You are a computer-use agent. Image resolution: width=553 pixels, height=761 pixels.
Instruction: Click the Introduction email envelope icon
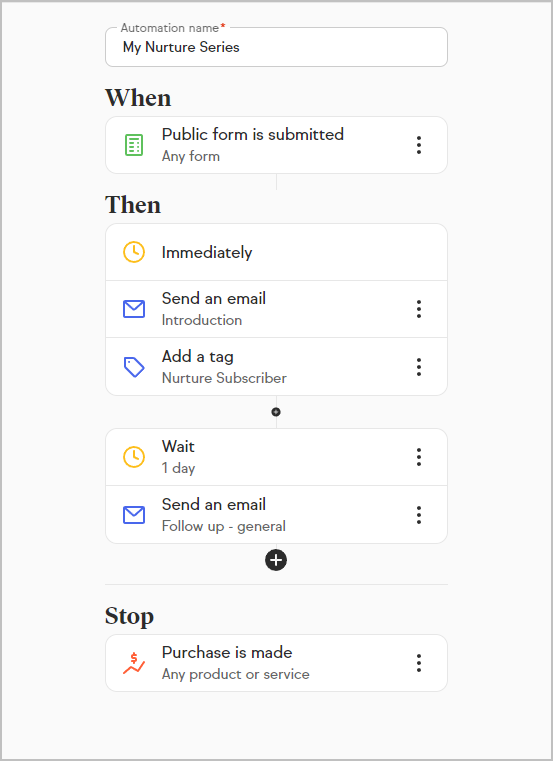pyautogui.click(x=134, y=309)
